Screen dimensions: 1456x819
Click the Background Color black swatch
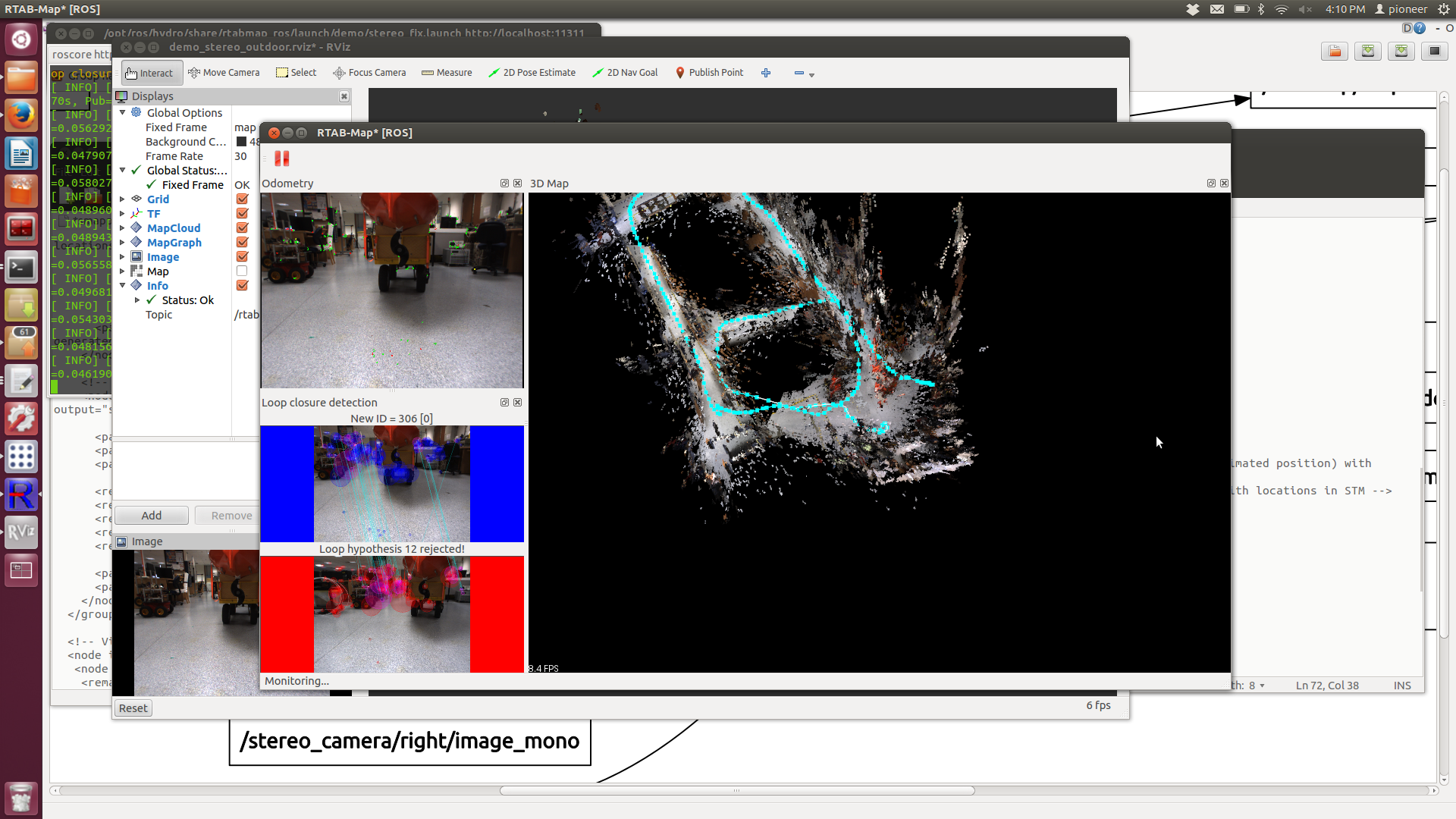(241, 142)
